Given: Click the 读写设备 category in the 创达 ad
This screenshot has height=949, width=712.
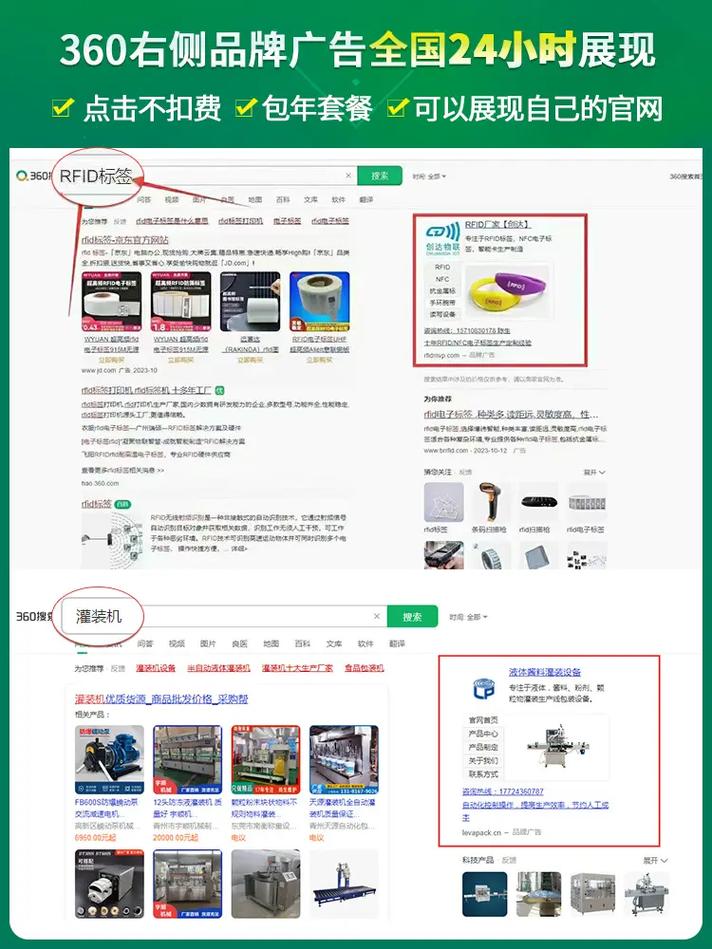Looking at the screenshot, I should pyautogui.click(x=443, y=315).
